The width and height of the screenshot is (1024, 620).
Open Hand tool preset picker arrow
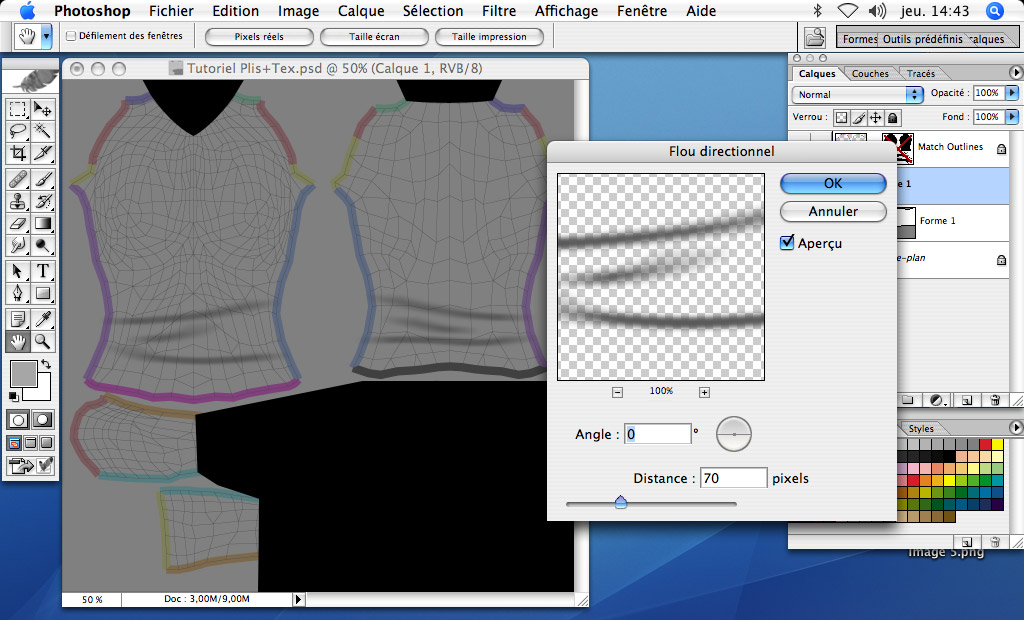tap(46, 37)
